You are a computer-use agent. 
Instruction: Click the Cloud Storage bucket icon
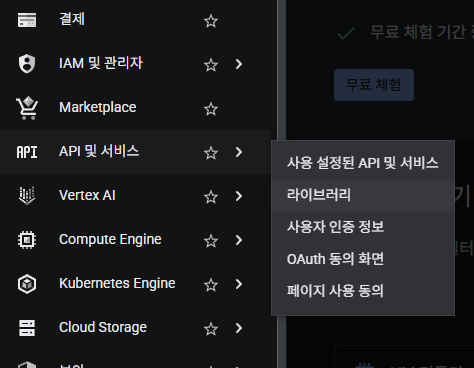27,328
